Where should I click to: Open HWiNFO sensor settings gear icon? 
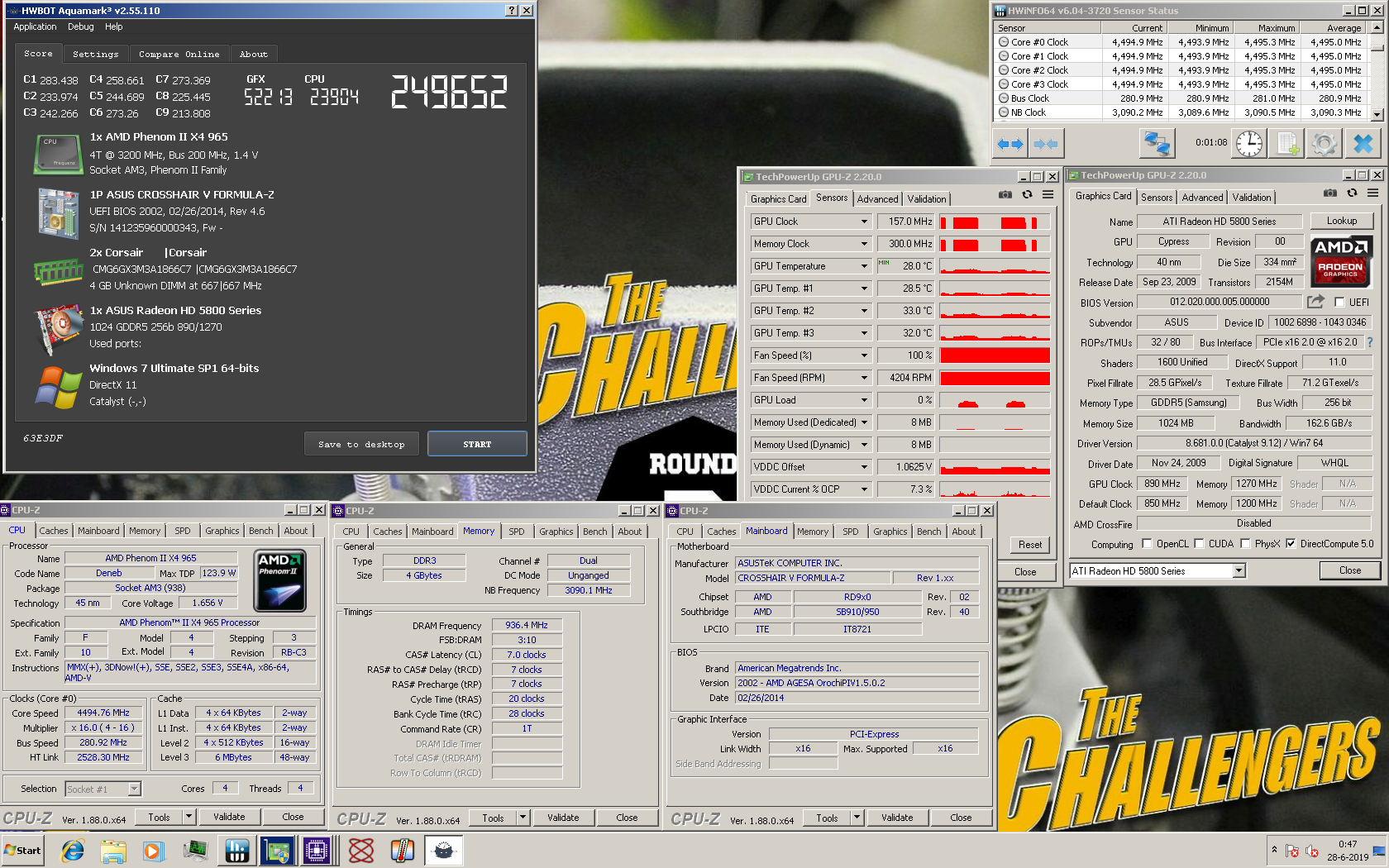[x=1324, y=144]
